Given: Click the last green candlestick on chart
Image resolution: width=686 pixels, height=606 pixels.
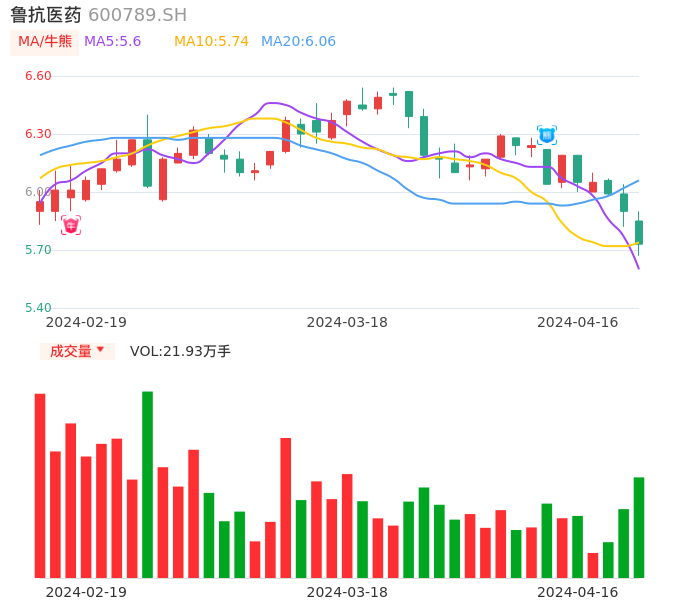Looking at the screenshot, I should (639, 232).
